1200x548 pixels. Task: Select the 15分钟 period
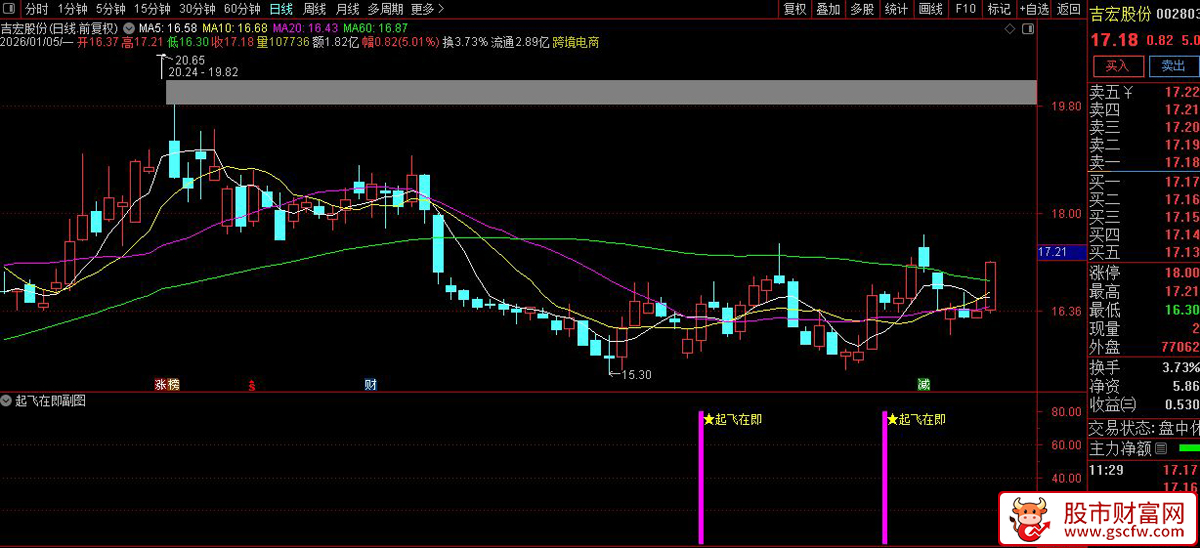pyautogui.click(x=152, y=9)
